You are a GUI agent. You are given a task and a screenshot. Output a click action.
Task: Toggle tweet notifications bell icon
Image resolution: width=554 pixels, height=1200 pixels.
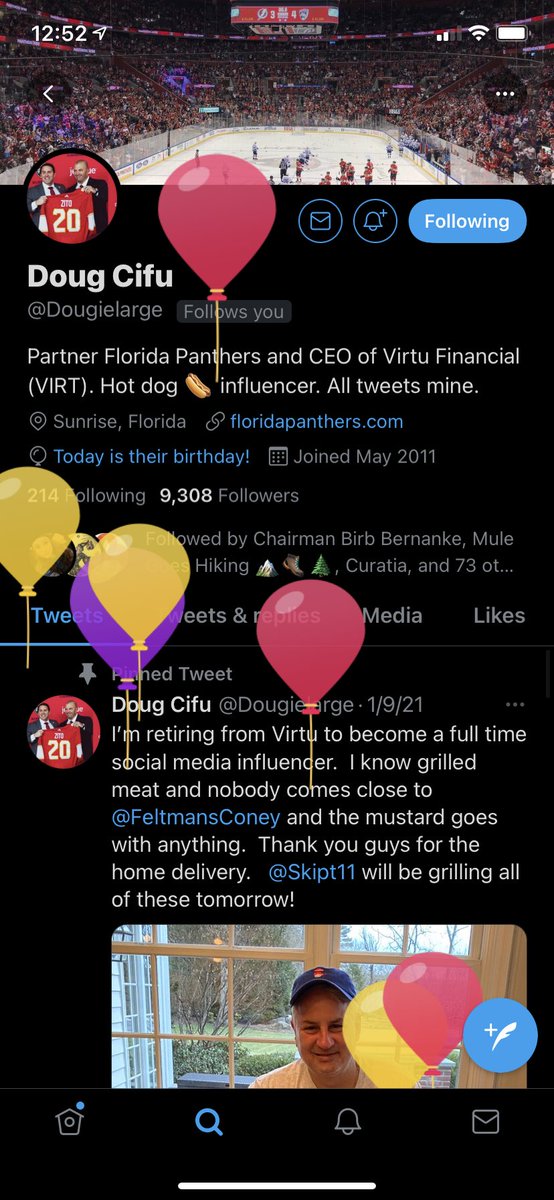coord(375,221)
